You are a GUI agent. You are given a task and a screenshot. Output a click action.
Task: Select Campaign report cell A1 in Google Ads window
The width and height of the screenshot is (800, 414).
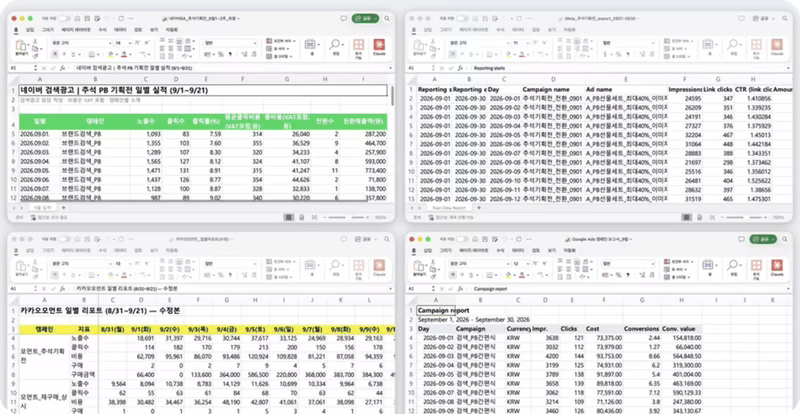click(436, 310)
